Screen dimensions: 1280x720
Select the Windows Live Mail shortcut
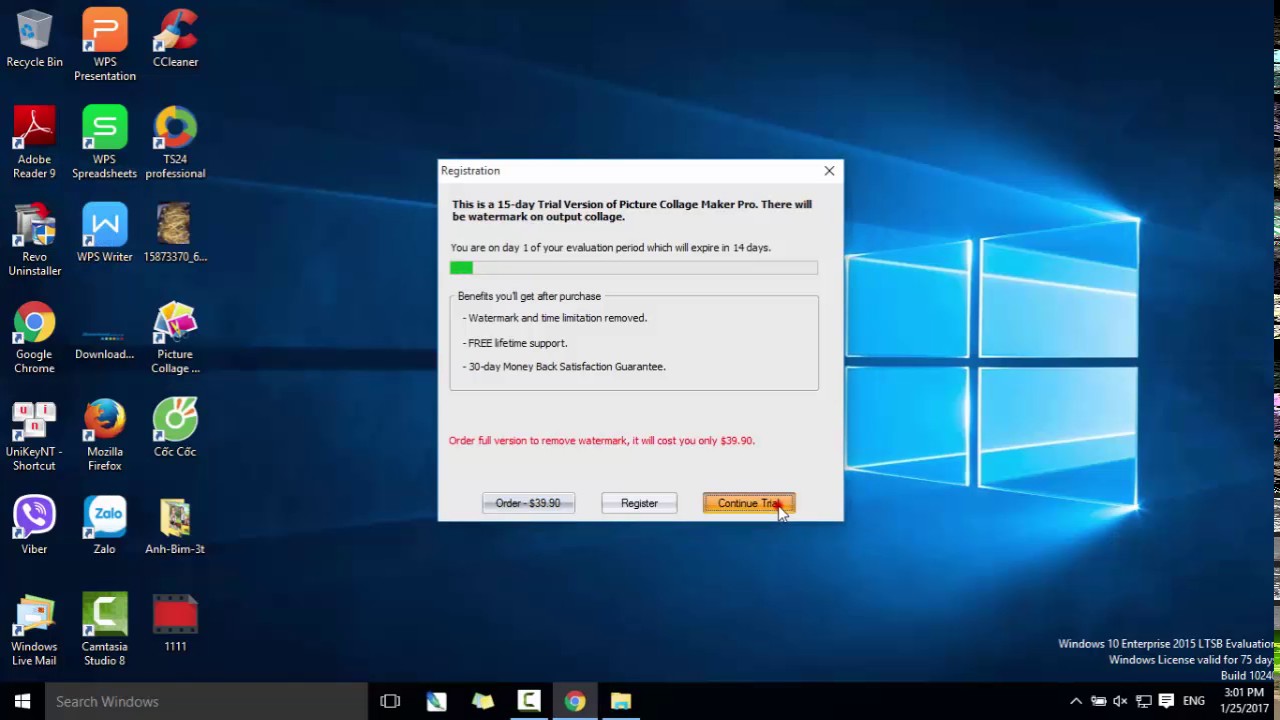pos(34,630)
